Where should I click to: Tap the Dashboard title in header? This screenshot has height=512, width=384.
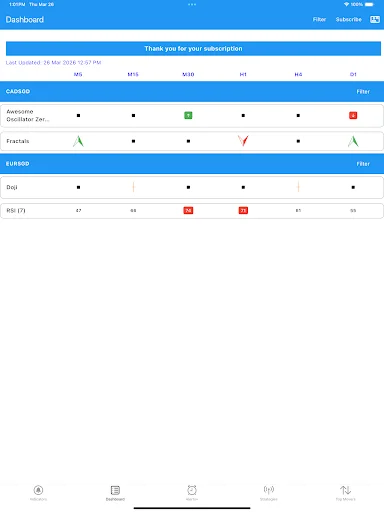pyautogui.click(x=25, y=20)
